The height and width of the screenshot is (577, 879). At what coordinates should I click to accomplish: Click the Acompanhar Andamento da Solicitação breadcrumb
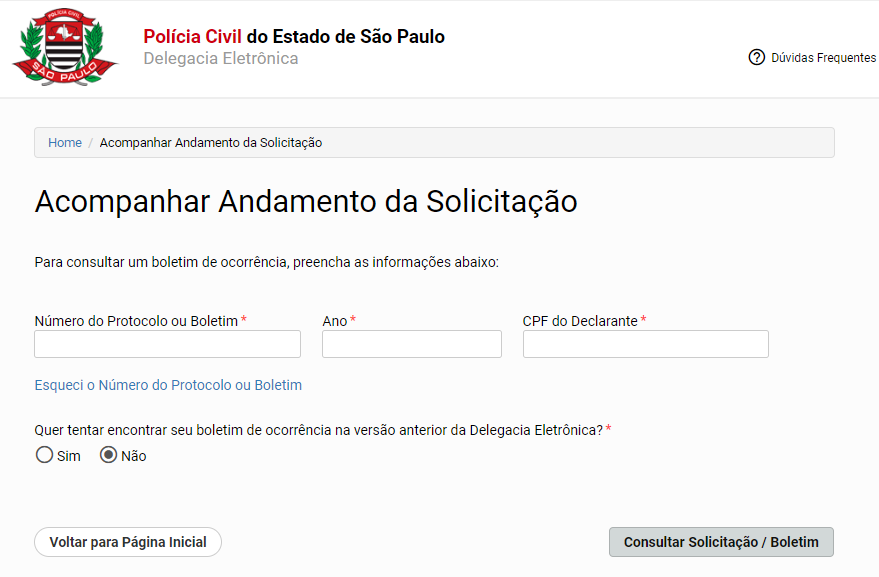(x=209, y=142)
